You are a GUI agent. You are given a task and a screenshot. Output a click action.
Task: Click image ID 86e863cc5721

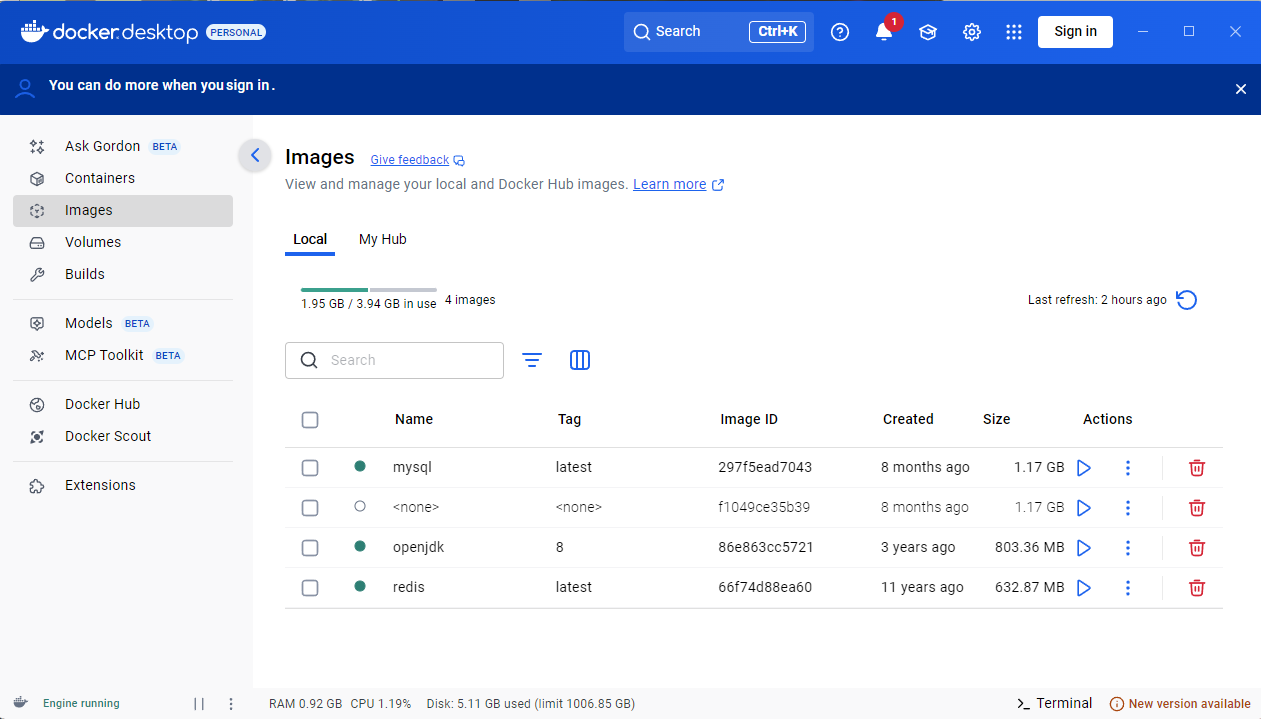[765, 547]
